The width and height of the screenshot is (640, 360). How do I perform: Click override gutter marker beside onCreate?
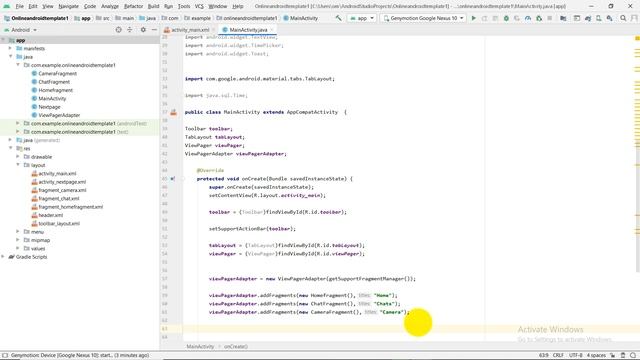pyautogui.click(x=173, y=179)
